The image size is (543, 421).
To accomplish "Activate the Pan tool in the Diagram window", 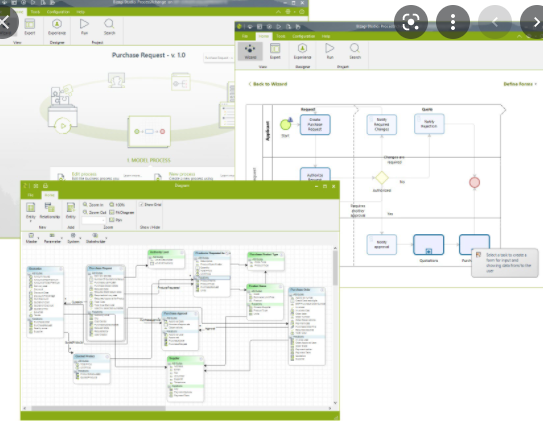I will (116, 220).
